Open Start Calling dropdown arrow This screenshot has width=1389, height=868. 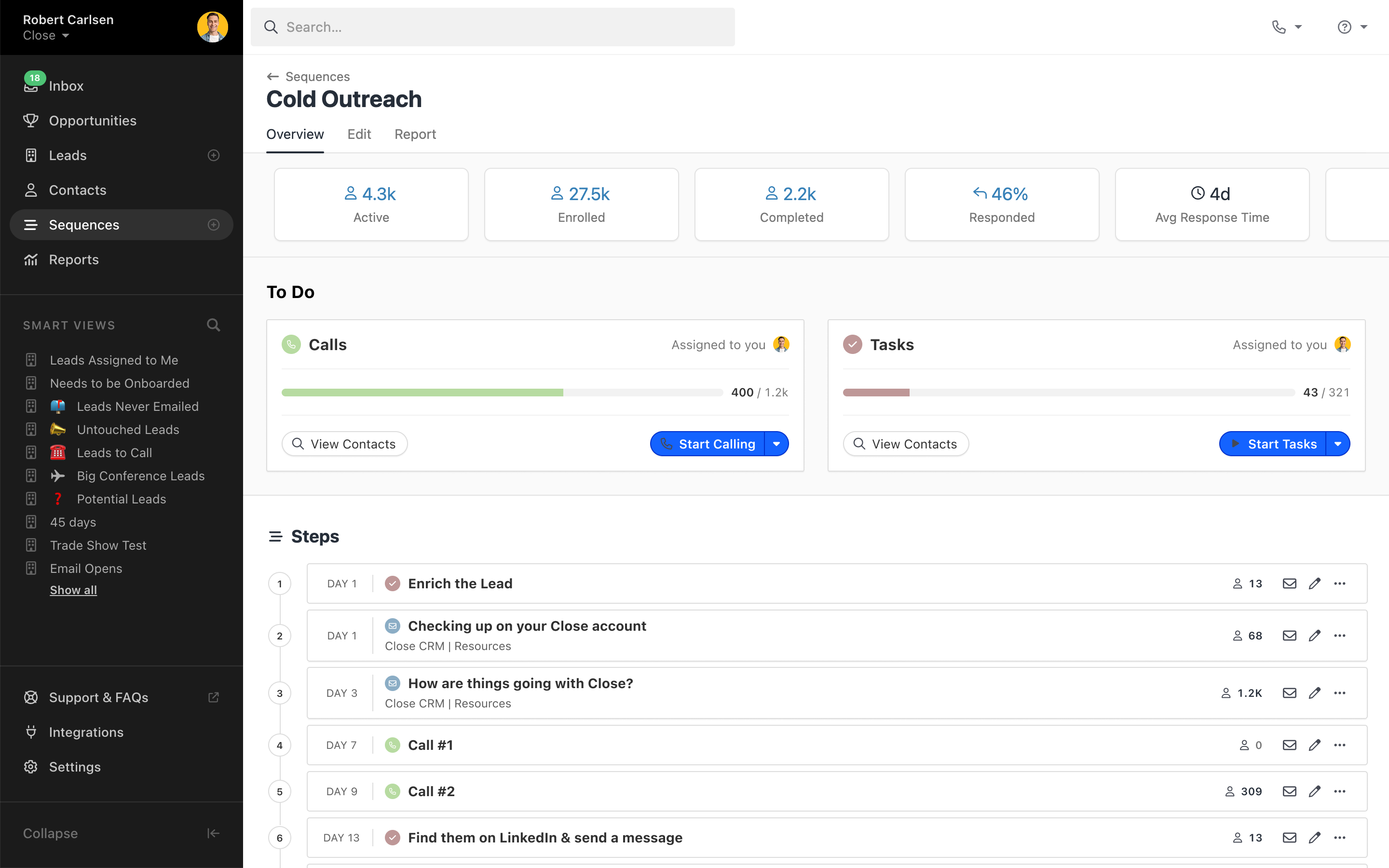coord(776,444)
